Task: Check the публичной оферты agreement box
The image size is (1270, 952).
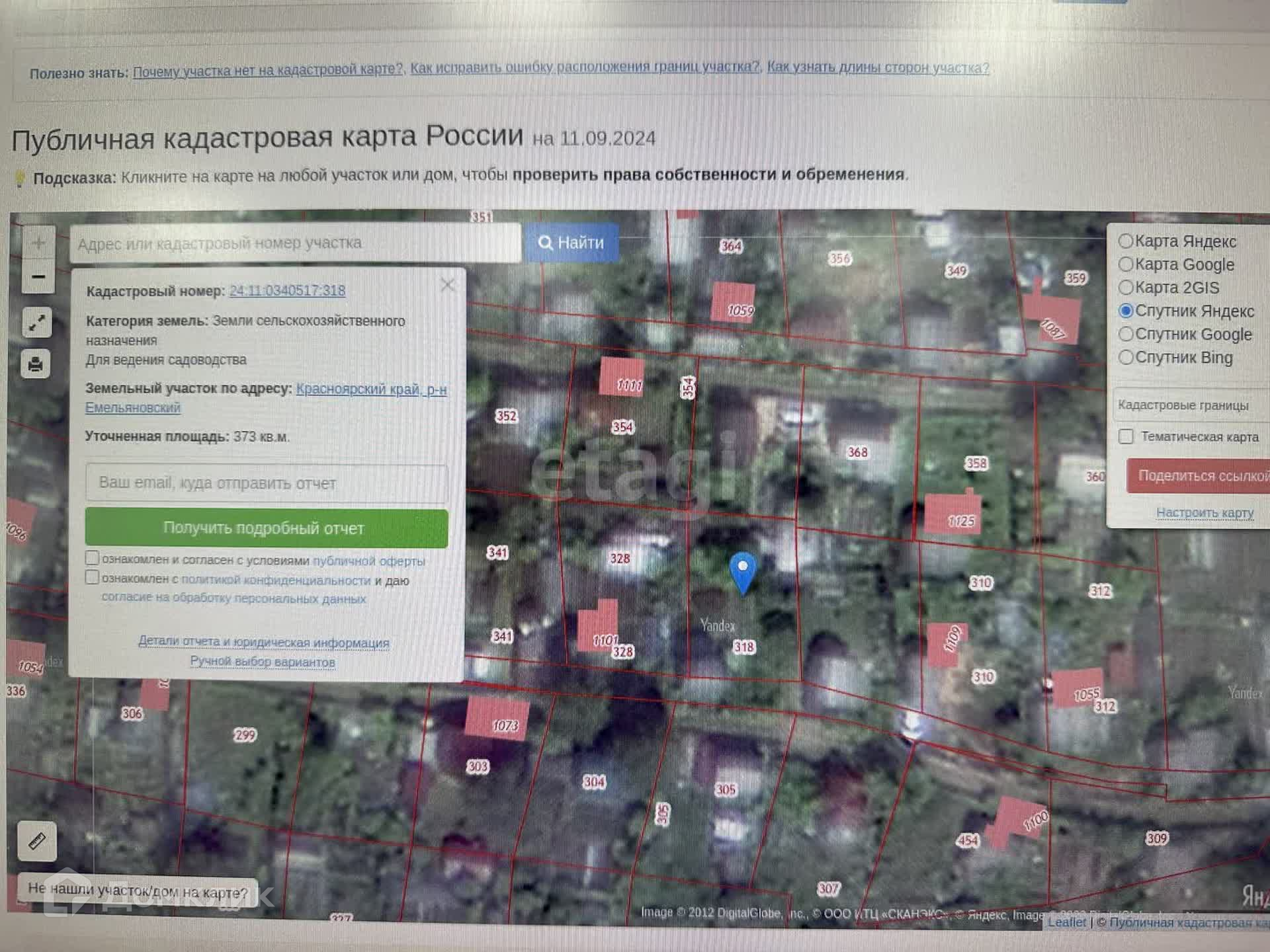Action: [93, 558]
